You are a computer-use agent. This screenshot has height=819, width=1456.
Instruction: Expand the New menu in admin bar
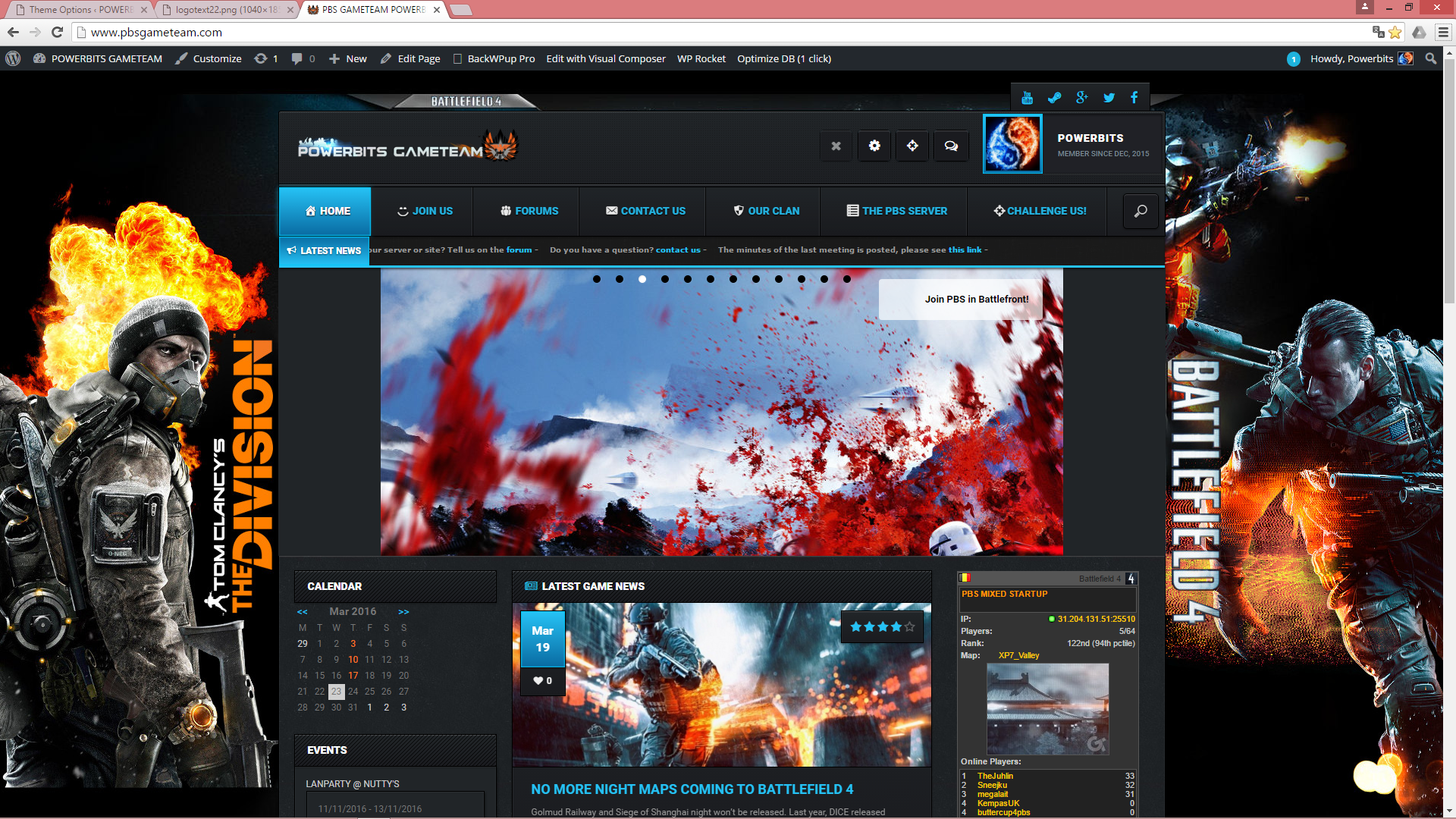(348, 58)
